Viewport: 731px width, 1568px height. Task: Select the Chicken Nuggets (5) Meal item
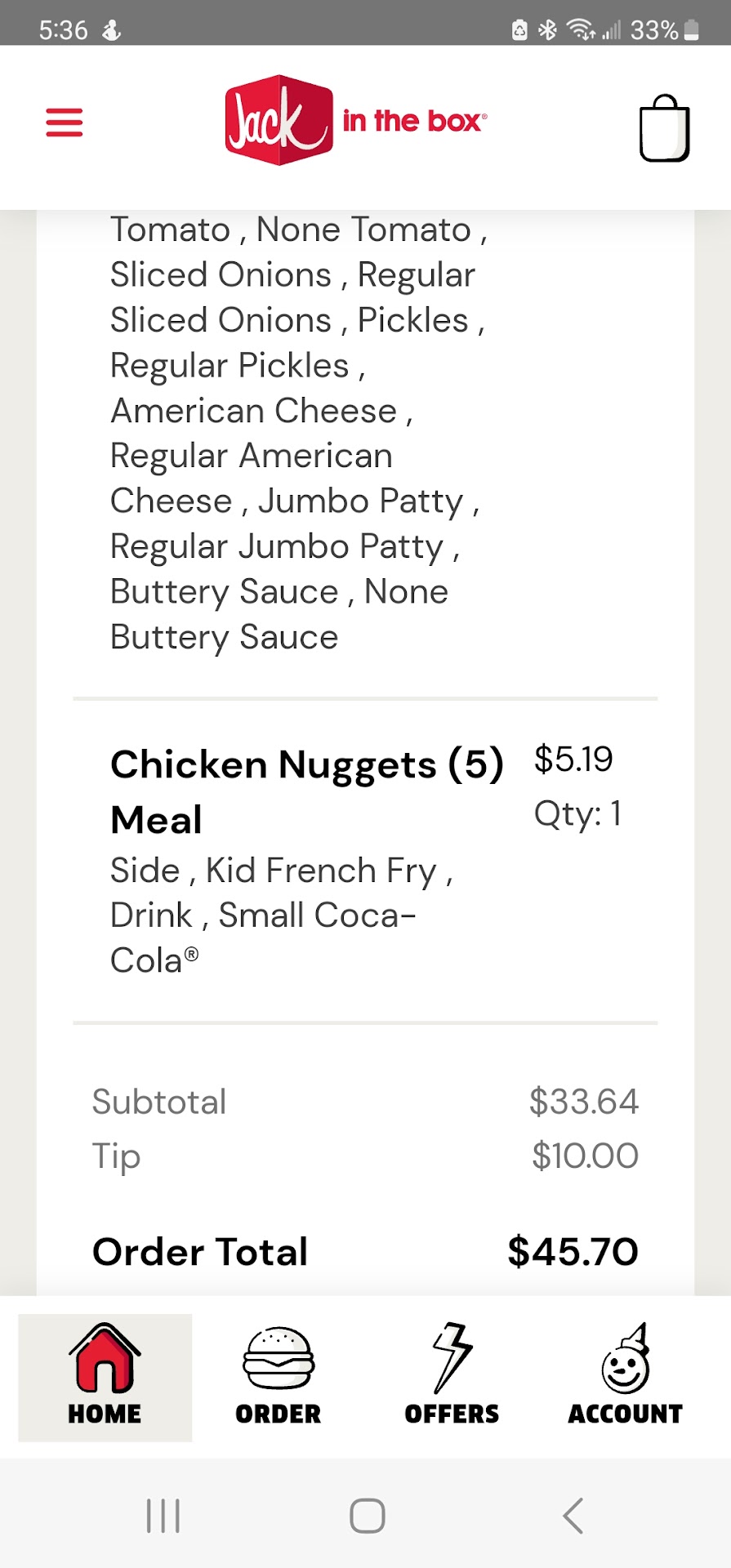[306, 791]
